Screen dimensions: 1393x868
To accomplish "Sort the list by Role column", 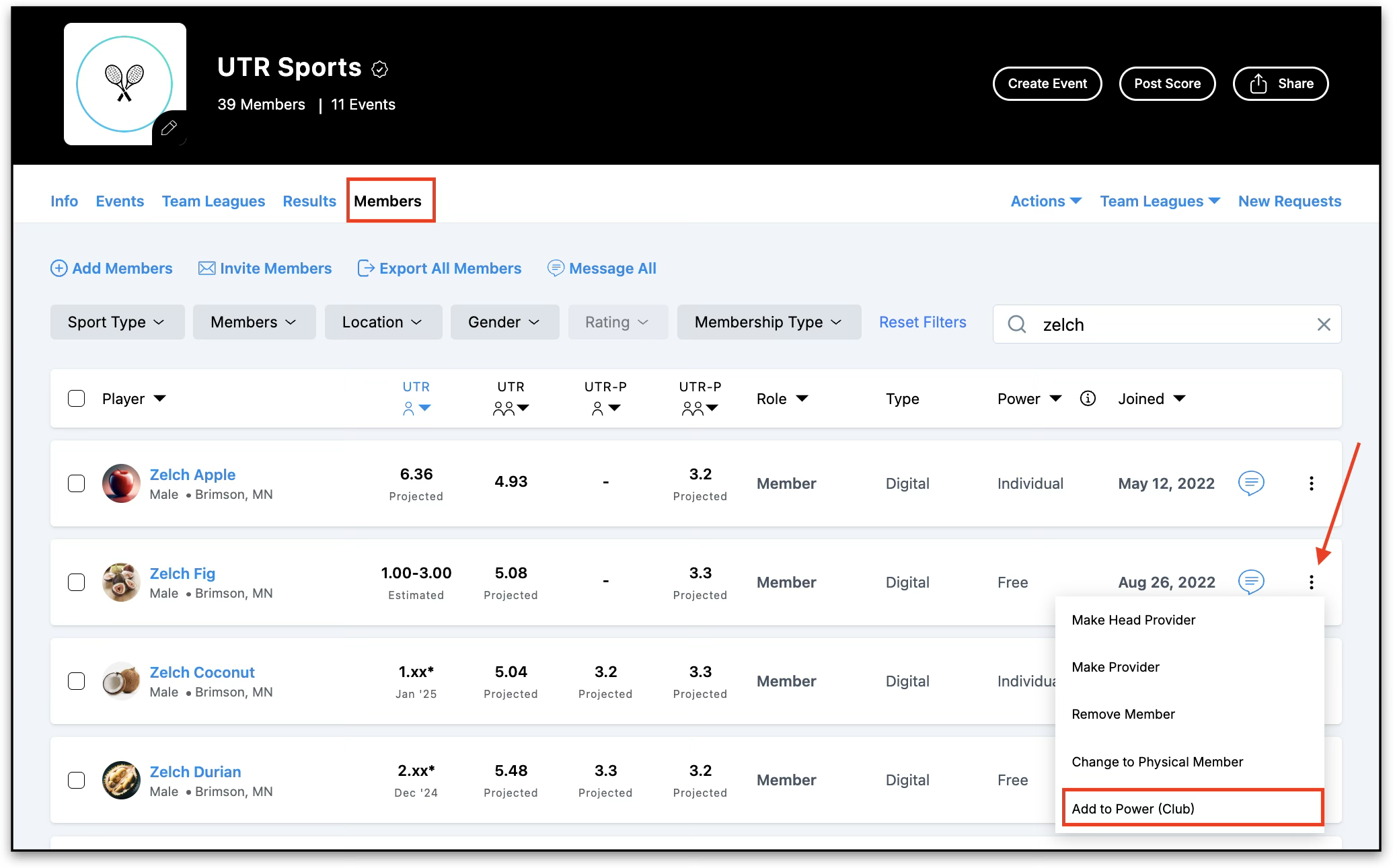I will [x=782, y=399].
